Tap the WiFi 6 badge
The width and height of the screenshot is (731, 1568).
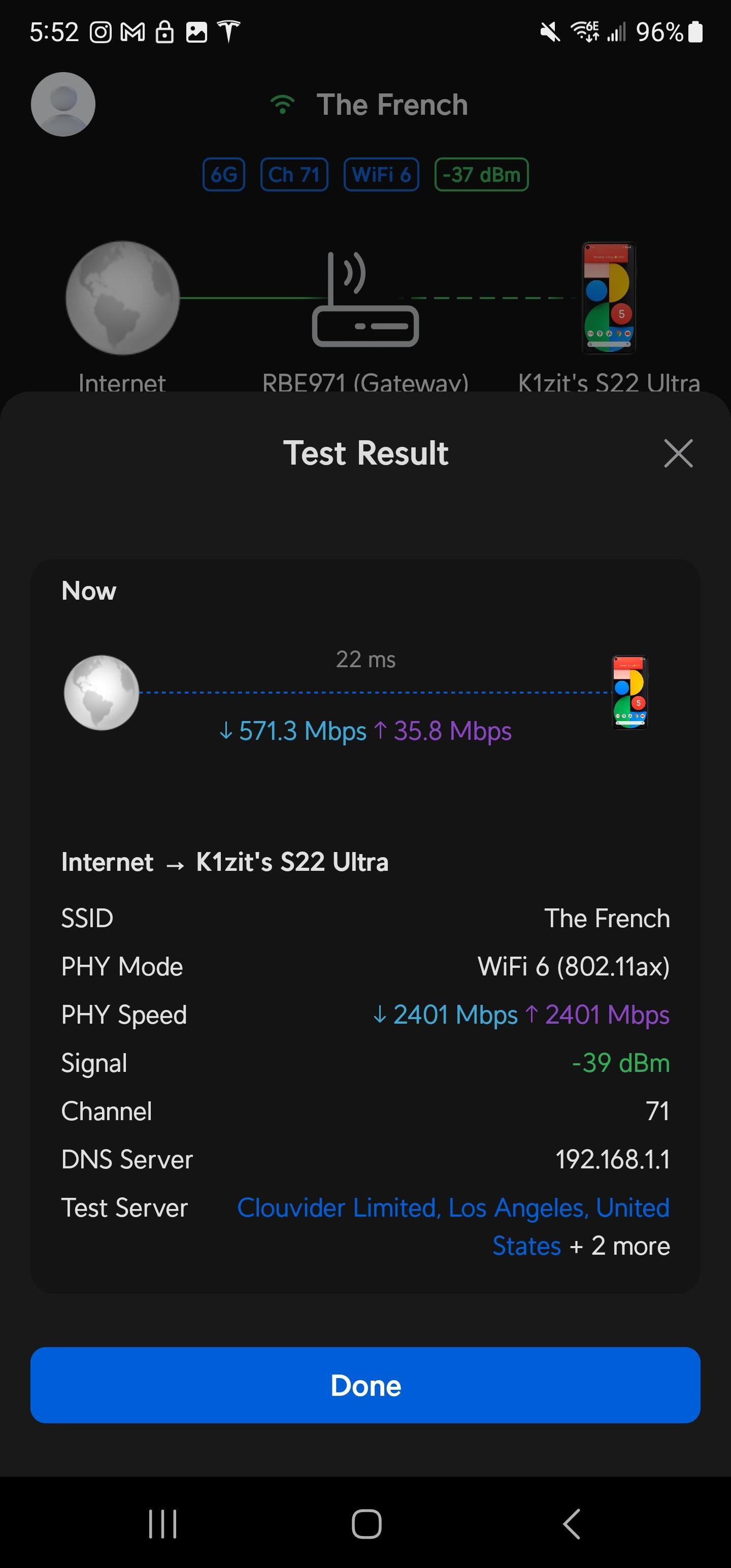tap(381, 175)
